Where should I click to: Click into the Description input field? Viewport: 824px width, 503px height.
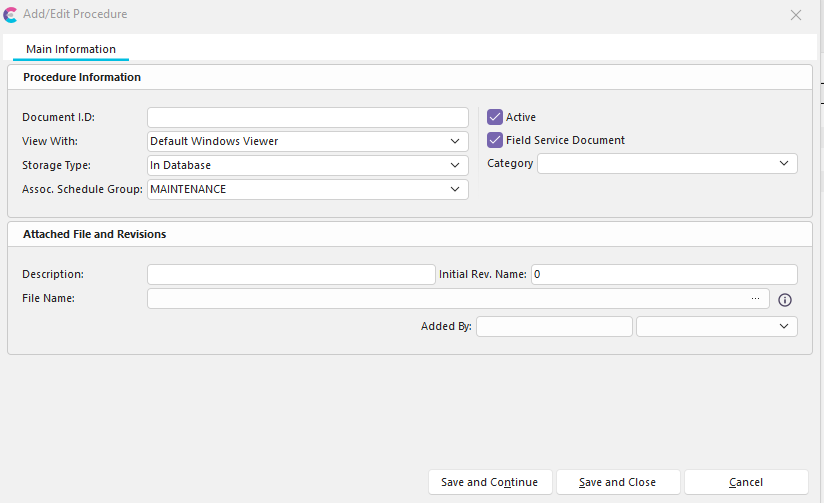pos(291,274)
